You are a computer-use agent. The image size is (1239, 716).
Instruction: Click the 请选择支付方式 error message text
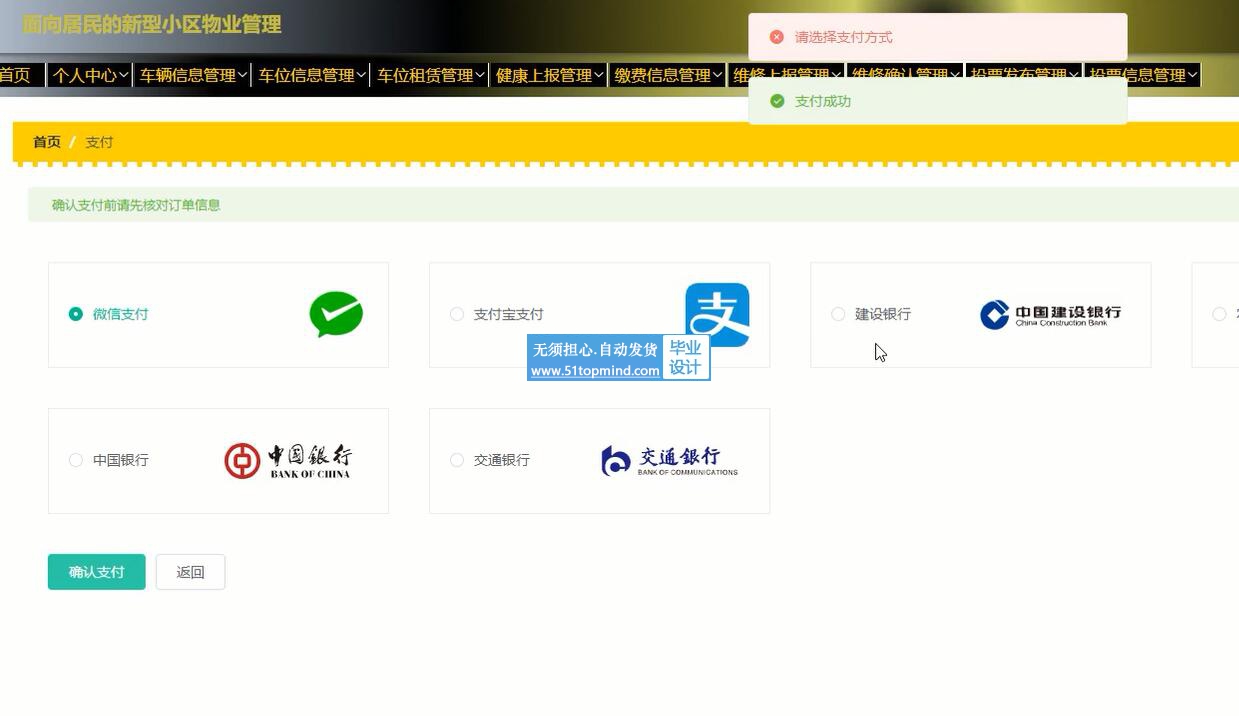(x=844, y=37)
